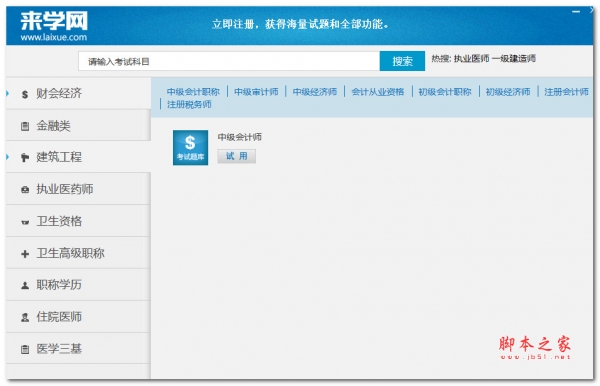Click the dollar icon beside 财会经济
This screenshot has height=386, width=600.
[x=25, y=94]
